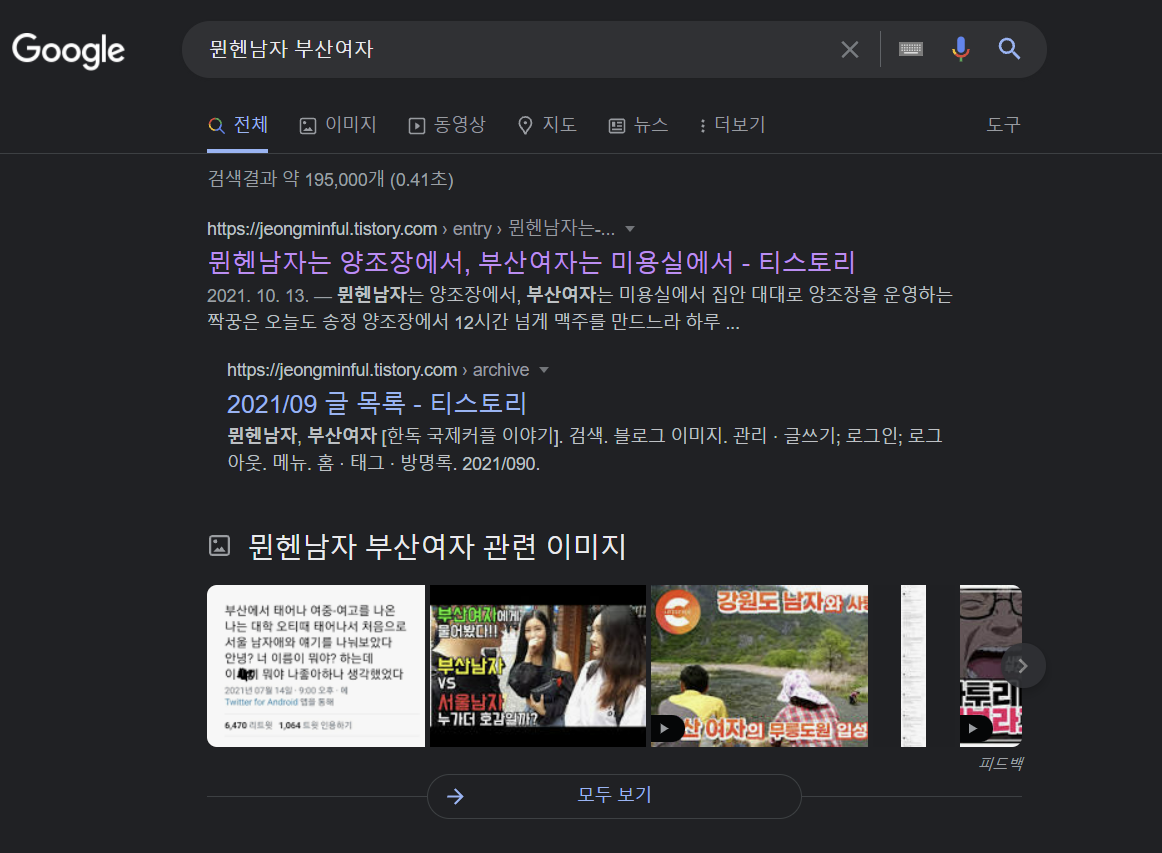The height and width of the screenshot is (853, 1162).
Task: Open the 지도 tab
Action: coord(547,125)
